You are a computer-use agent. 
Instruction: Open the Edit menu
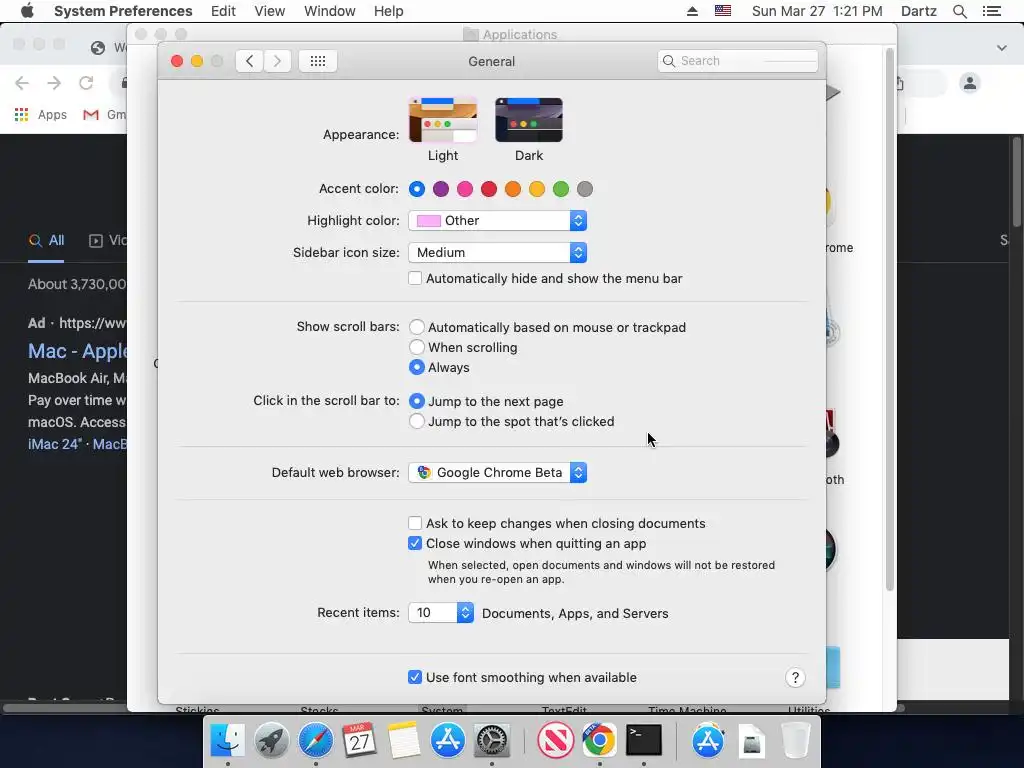point(223,11)
